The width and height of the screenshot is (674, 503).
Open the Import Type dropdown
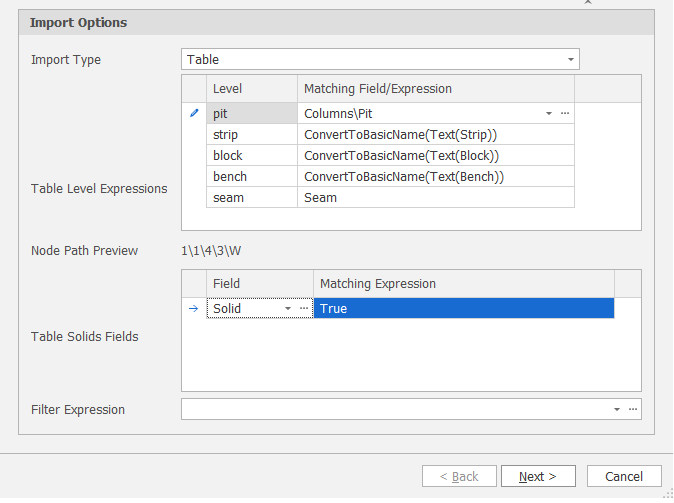[x=571, y=60]
